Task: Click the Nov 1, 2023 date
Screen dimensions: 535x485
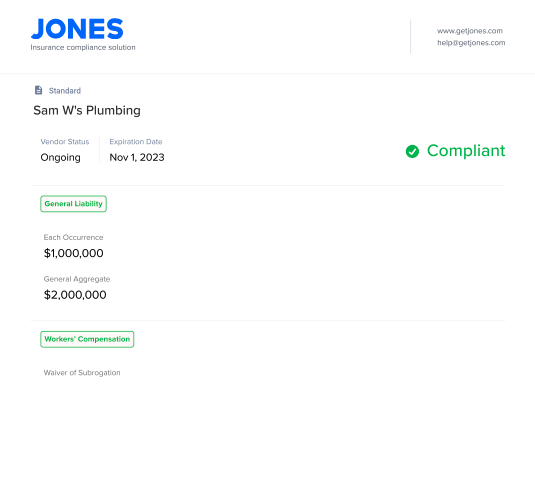Action: [x=137, y=157]
